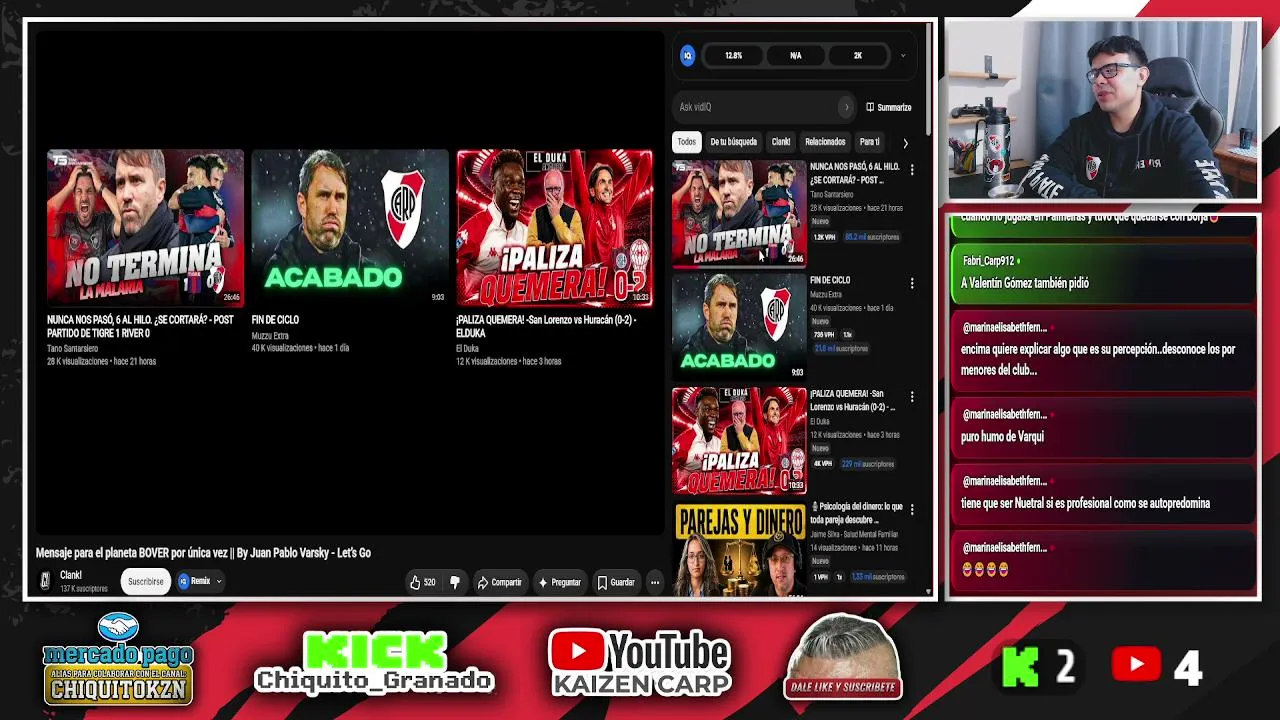Click the Suscribirse button
1280x720 pixels.
pyautogui.click(x=146, y=581)
